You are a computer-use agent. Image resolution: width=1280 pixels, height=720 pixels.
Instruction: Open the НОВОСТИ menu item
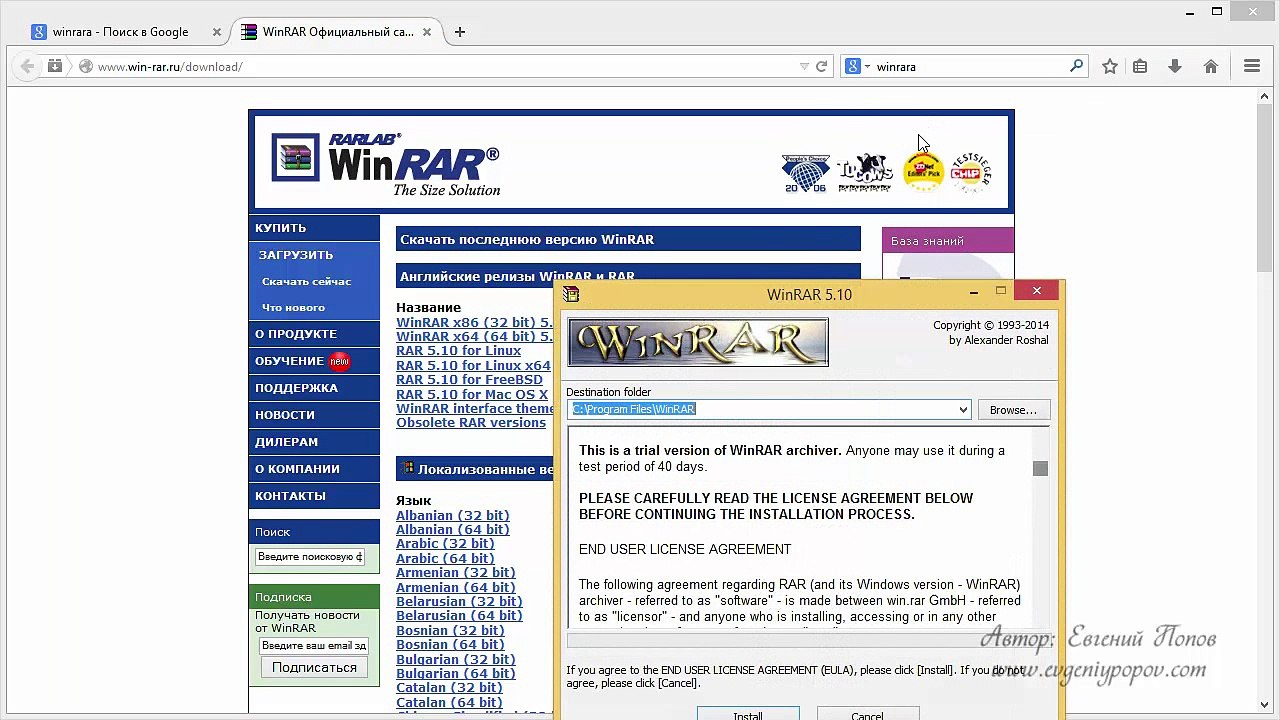[x=314, y=415]
